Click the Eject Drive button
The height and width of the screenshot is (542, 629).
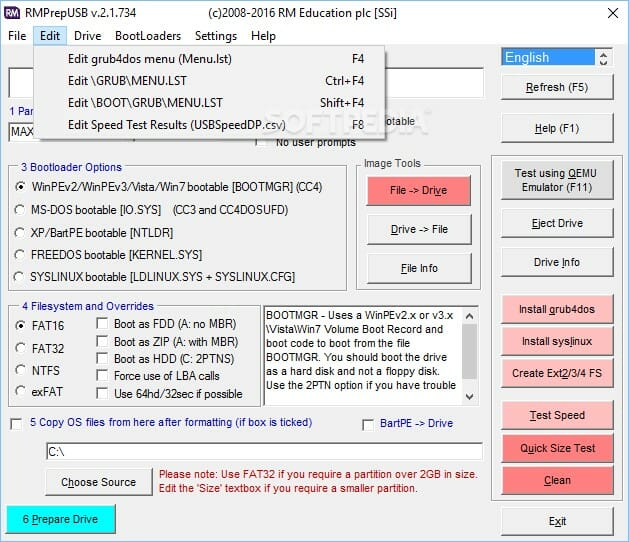pos(557,223)
